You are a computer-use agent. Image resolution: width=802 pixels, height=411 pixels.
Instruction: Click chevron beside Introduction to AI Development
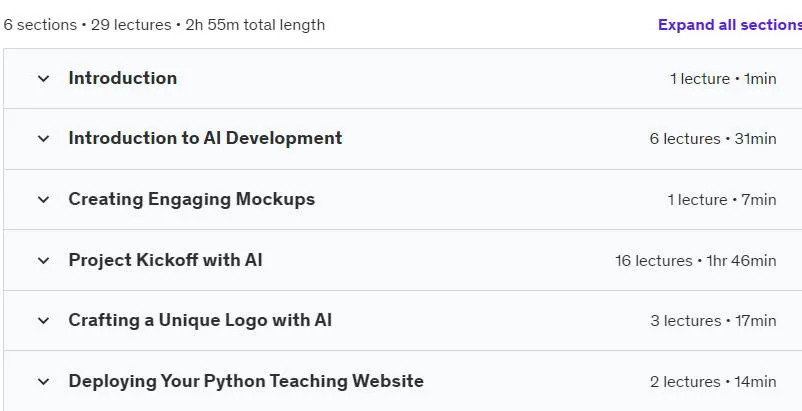coord(43,139)
